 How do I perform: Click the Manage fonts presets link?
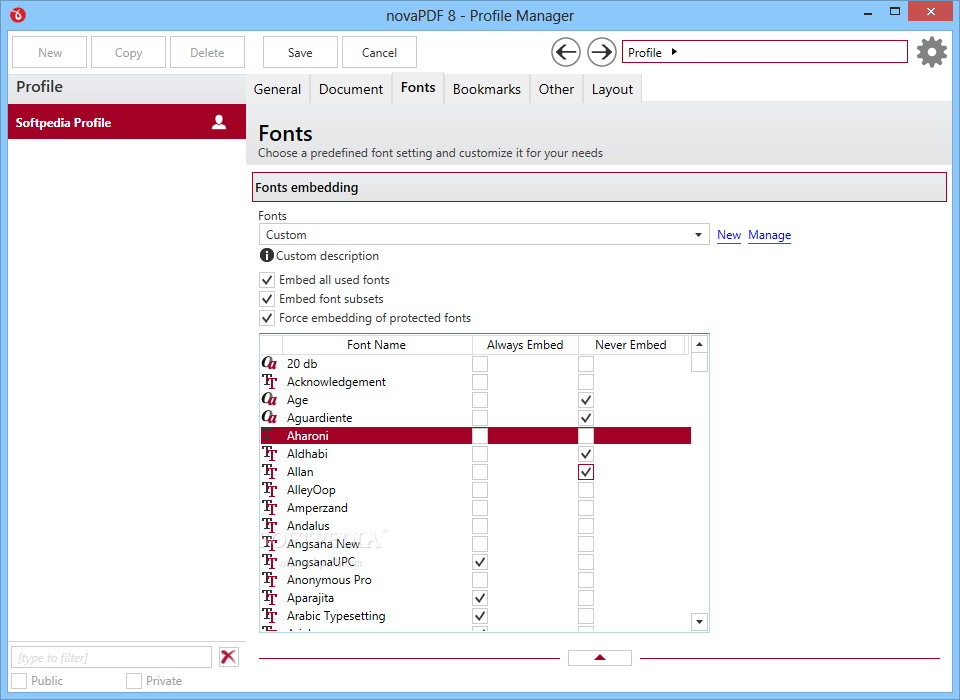[x=769, y=235]
